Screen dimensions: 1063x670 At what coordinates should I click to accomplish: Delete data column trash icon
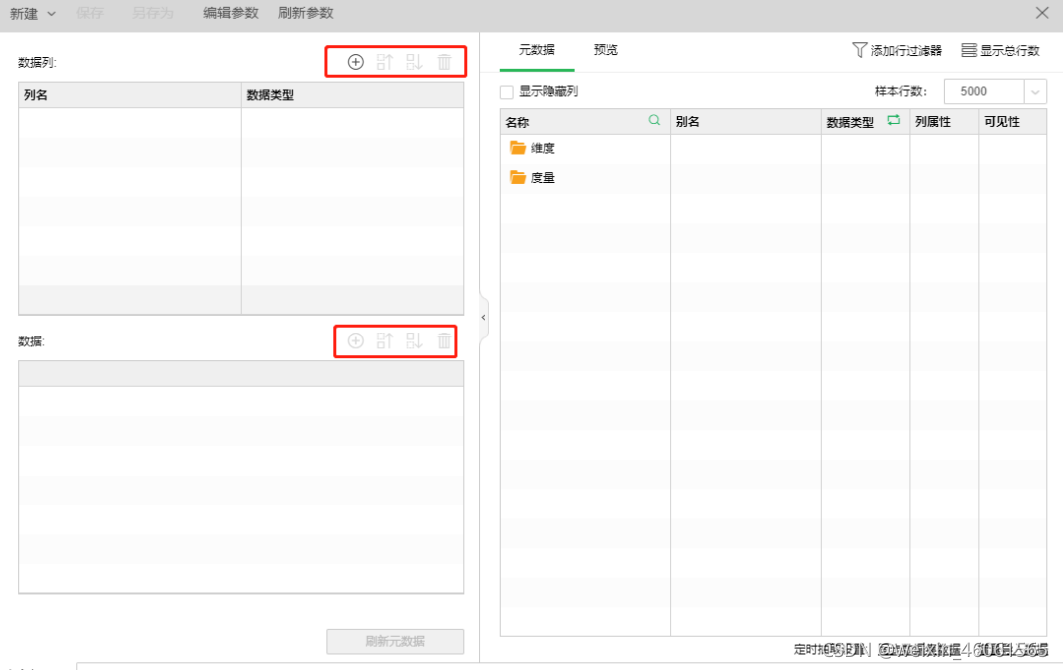coord(444,62)
